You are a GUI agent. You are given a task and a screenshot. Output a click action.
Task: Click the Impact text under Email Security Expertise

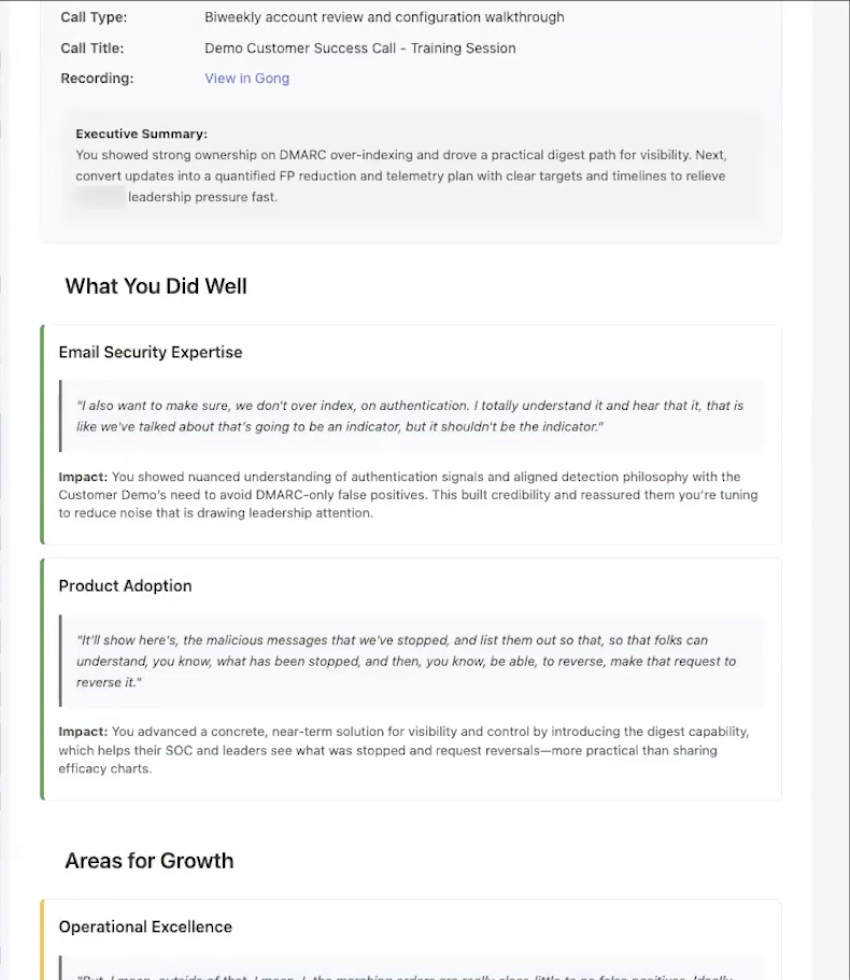click(408, 495)
